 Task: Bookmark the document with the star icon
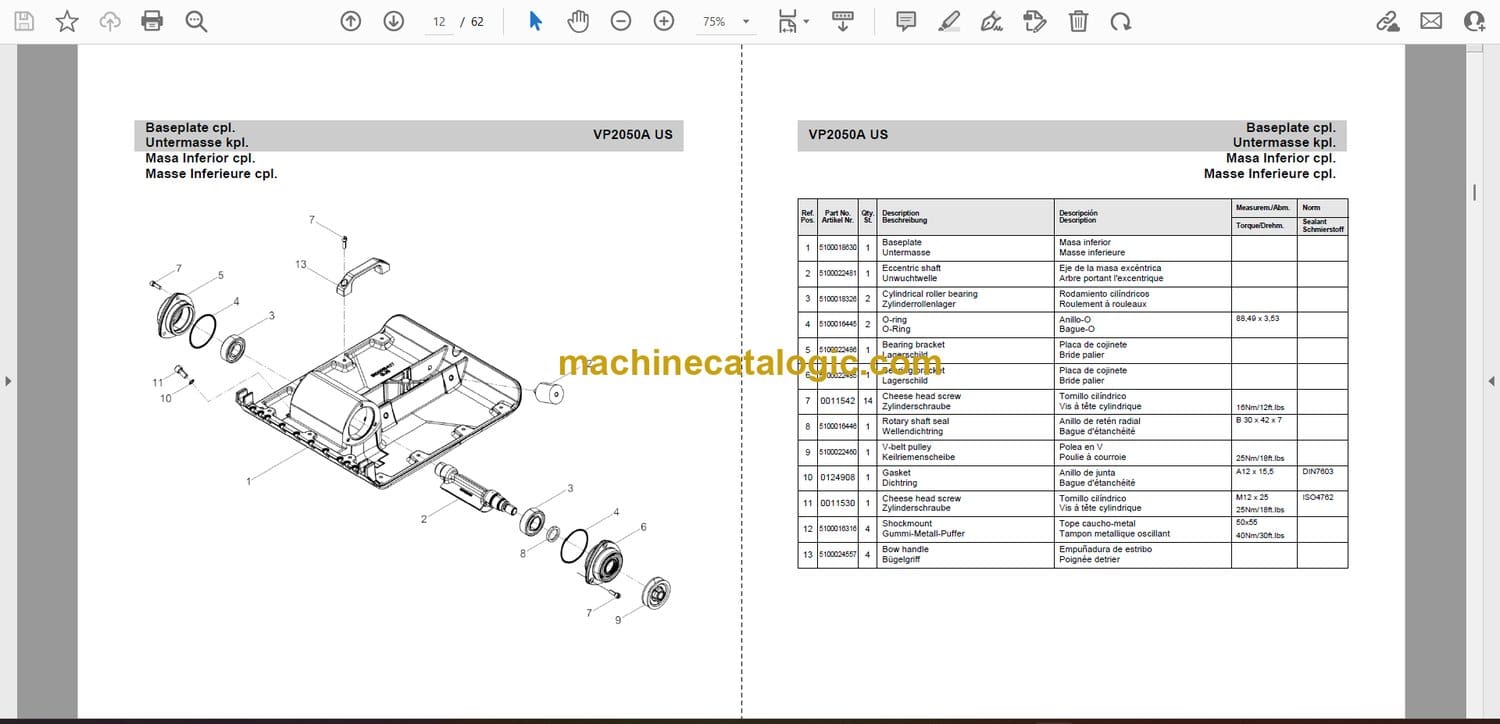pyautogui.click(x=67, y=21)
